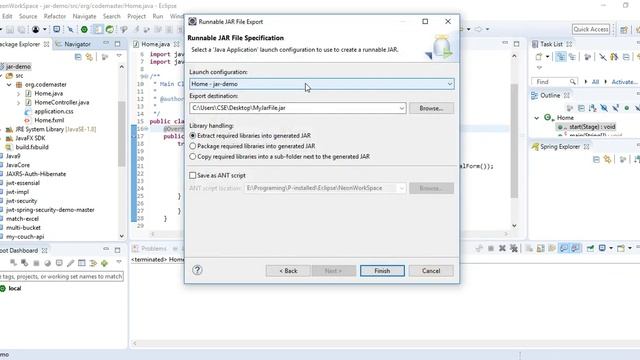Switch to the Navigator tab

click(73, 44)
